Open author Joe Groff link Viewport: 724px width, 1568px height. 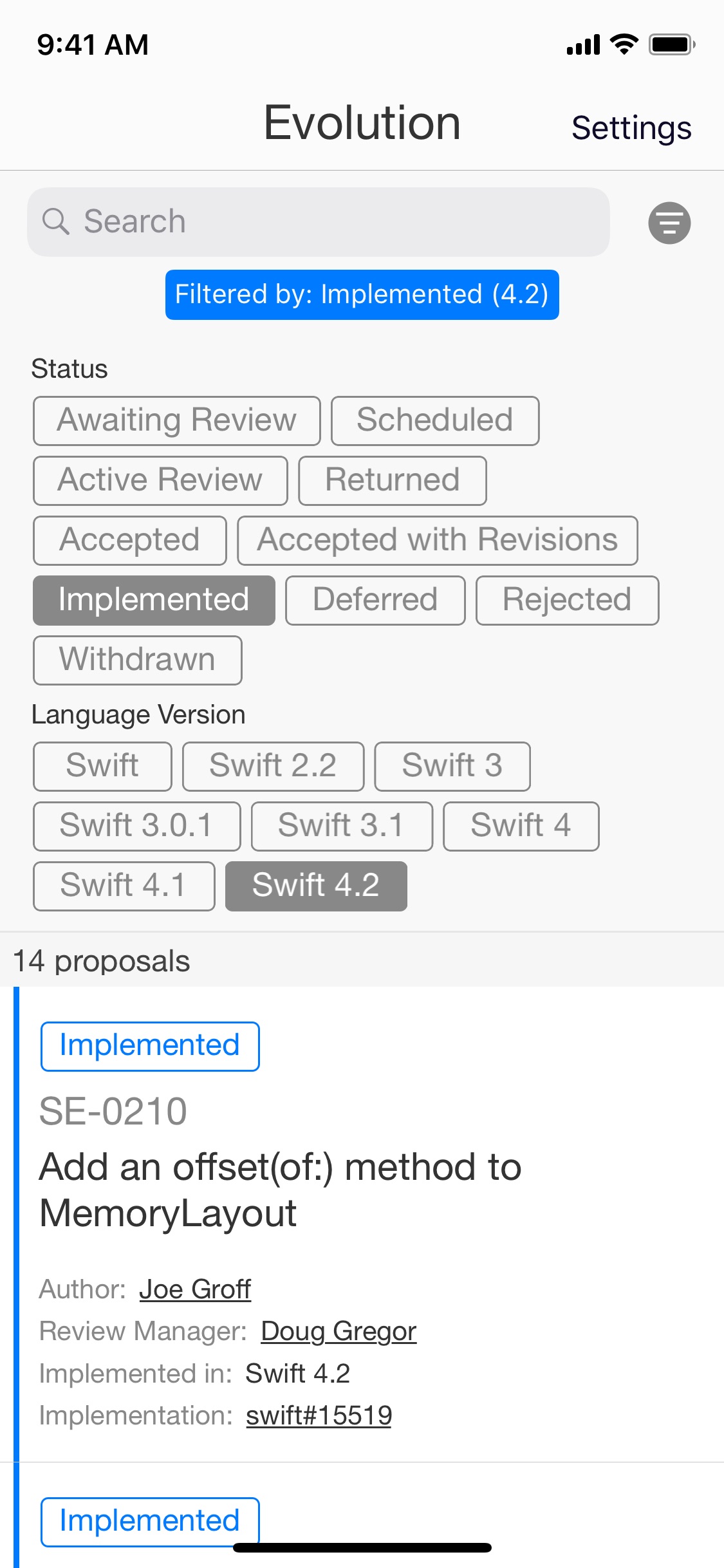tap(195, 1289)
